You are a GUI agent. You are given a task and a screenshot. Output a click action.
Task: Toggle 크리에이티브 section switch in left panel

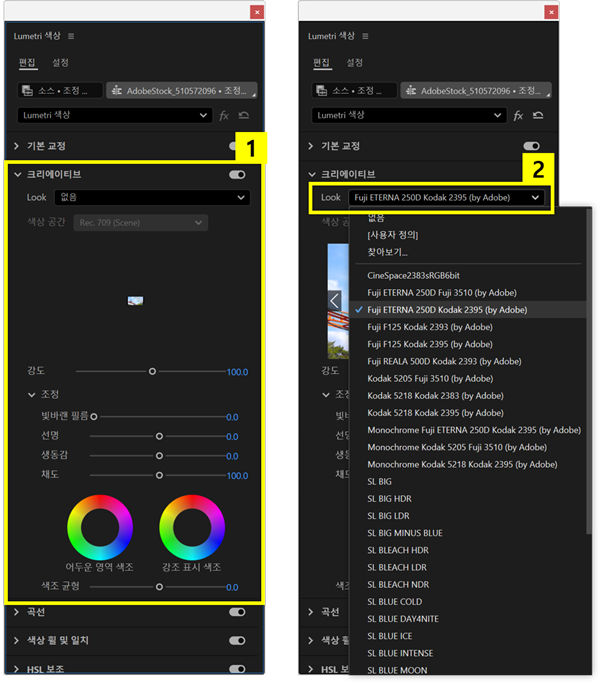click(x=237, y=175)
